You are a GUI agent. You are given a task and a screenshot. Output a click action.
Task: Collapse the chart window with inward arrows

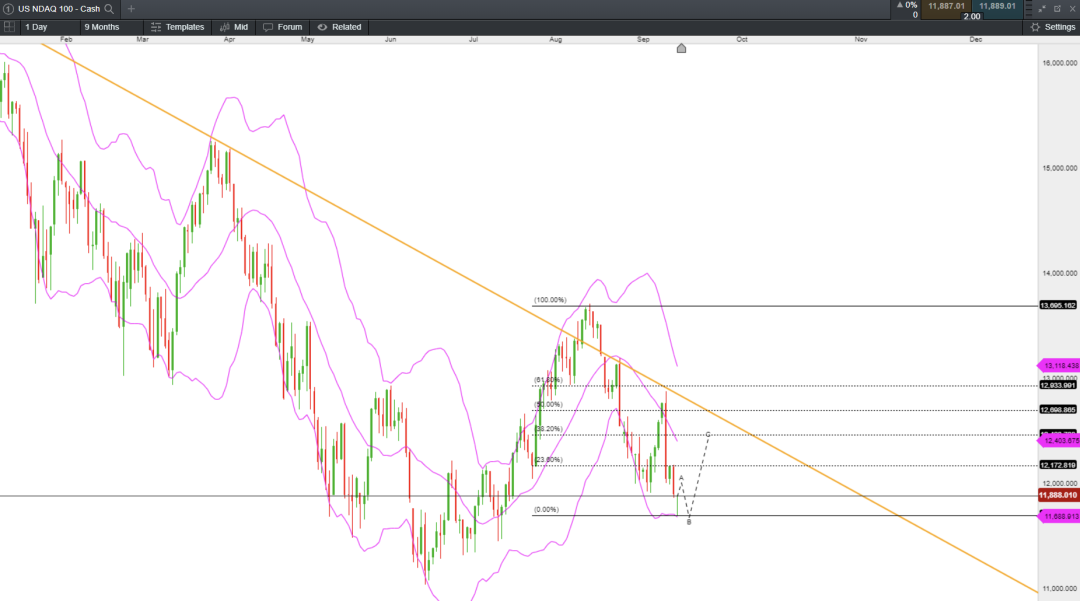coord(1042,9)
